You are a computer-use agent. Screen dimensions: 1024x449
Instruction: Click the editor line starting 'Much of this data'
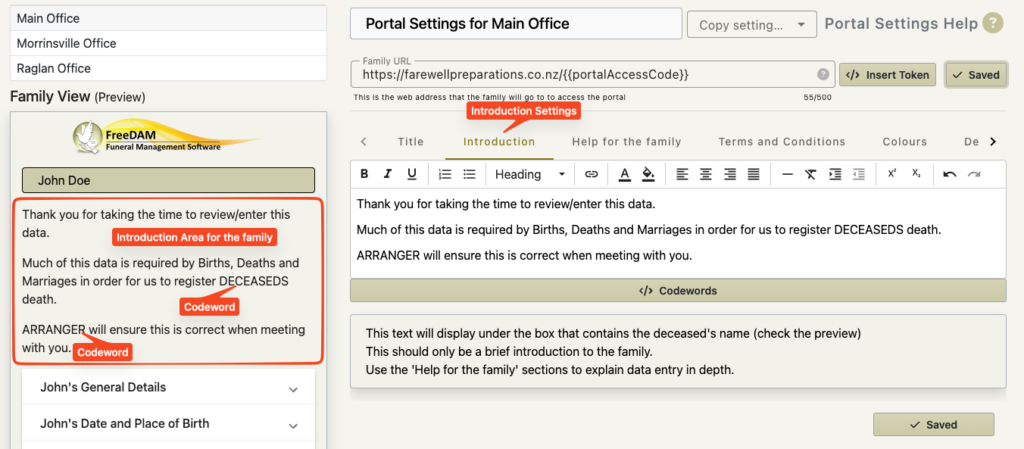[x=648, y=230]
